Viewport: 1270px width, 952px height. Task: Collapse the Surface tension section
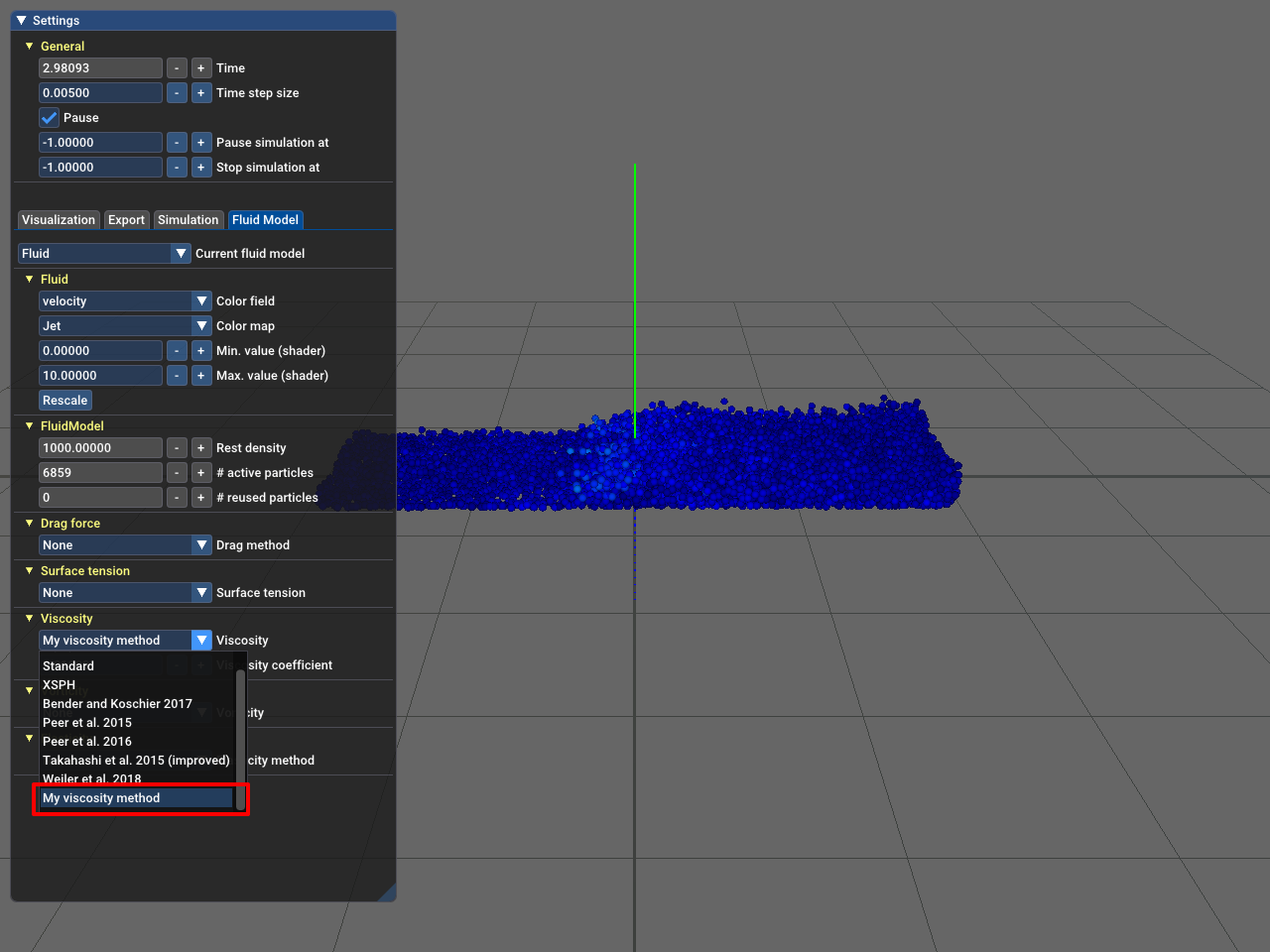click(30, 571)
